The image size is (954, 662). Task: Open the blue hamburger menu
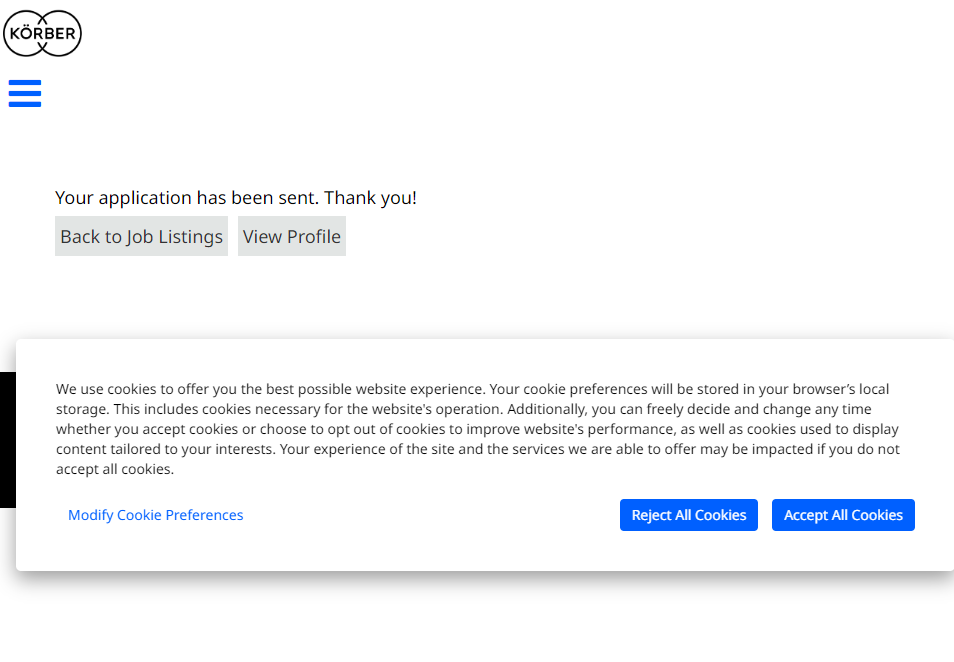25,93
